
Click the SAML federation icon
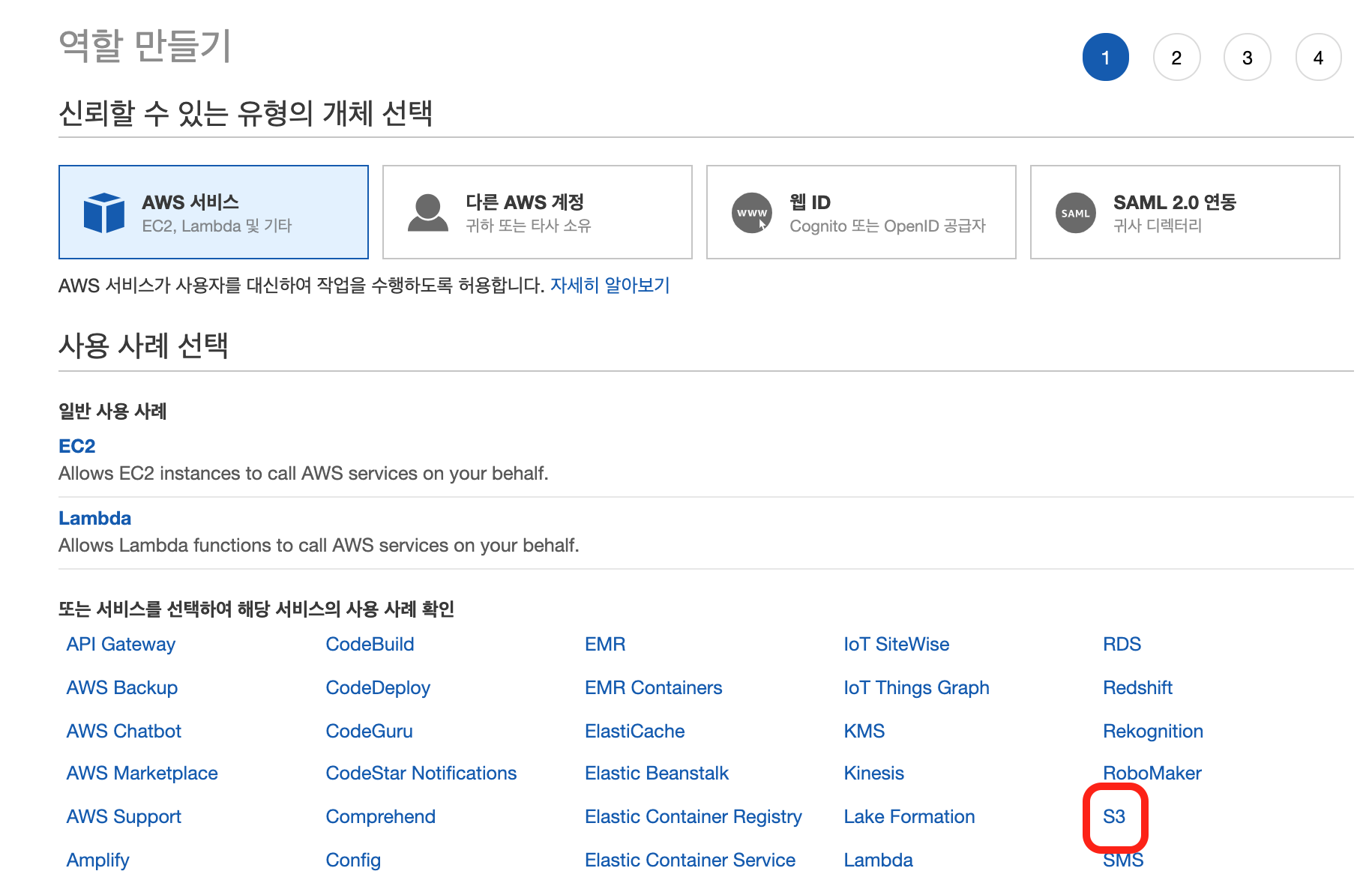coord(1076,213)
